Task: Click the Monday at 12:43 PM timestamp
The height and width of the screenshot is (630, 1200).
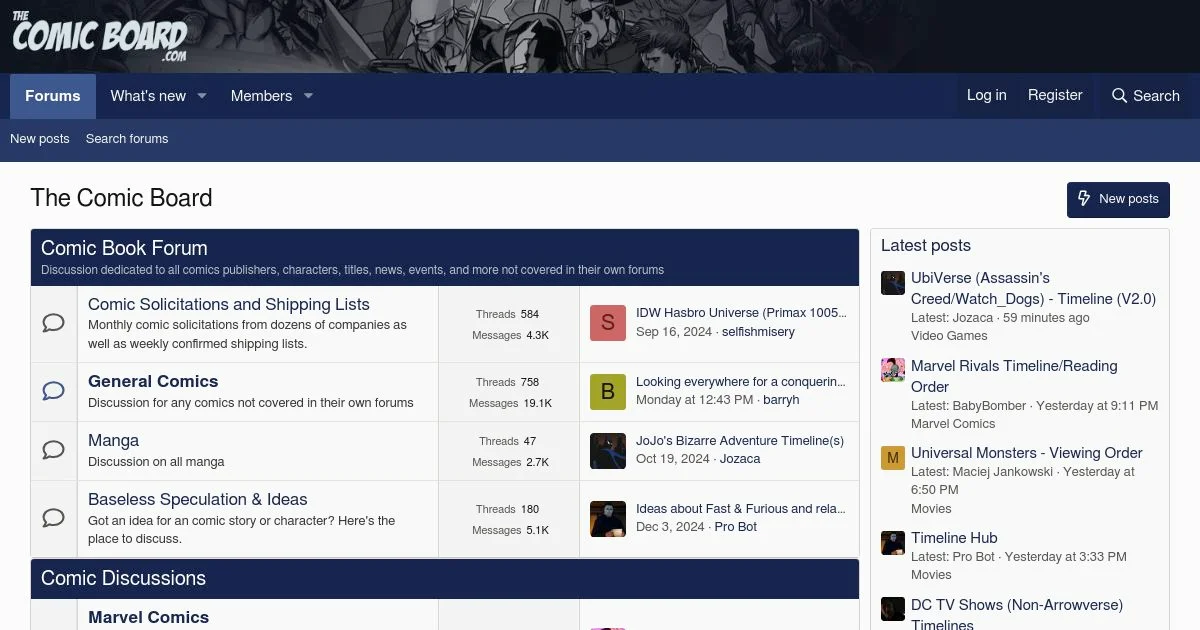Action: click(694, 400)
